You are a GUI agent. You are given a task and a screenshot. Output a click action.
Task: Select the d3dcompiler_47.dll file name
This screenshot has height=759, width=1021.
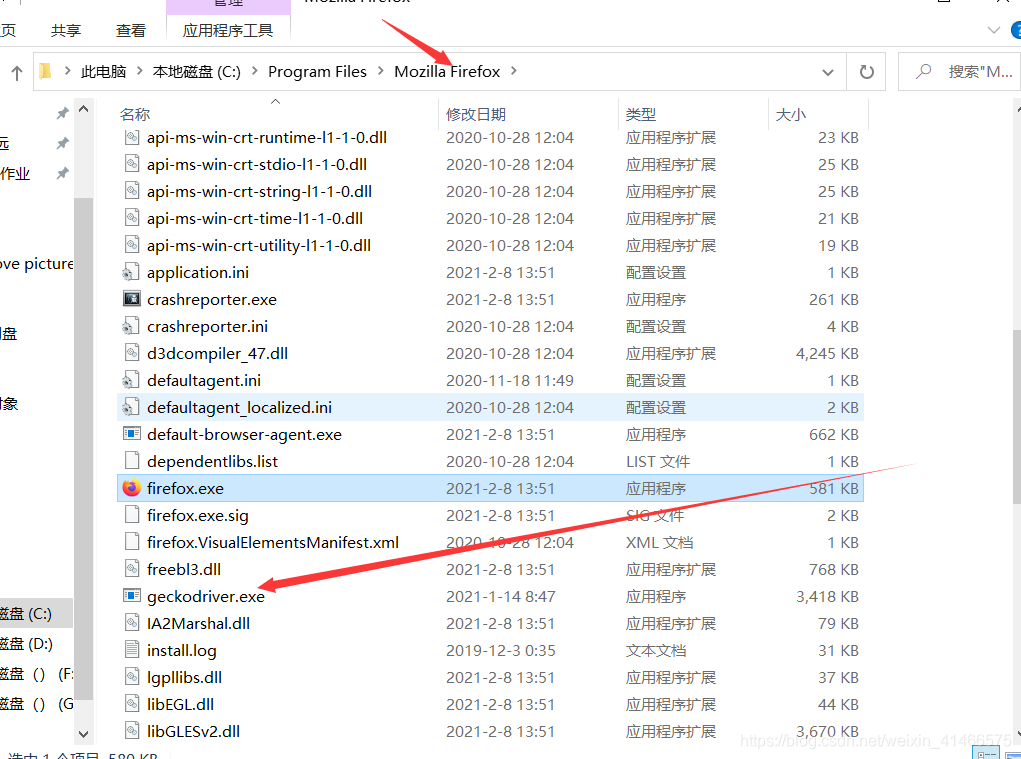click(217, 353)
